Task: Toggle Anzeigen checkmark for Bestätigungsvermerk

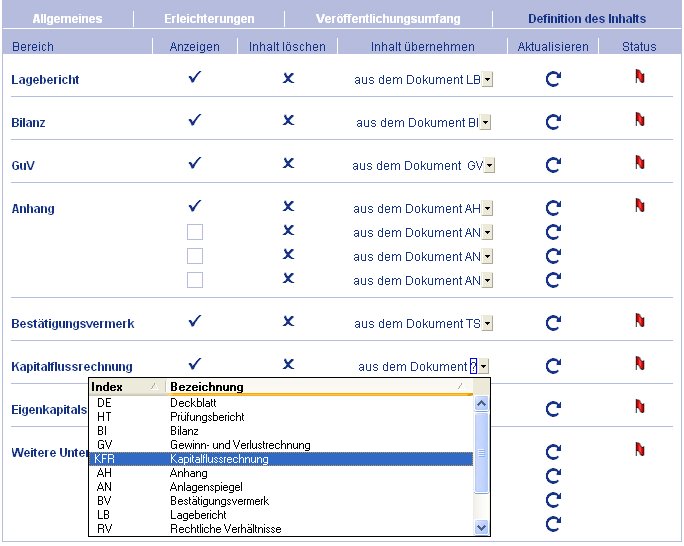Action: (195, 321)
